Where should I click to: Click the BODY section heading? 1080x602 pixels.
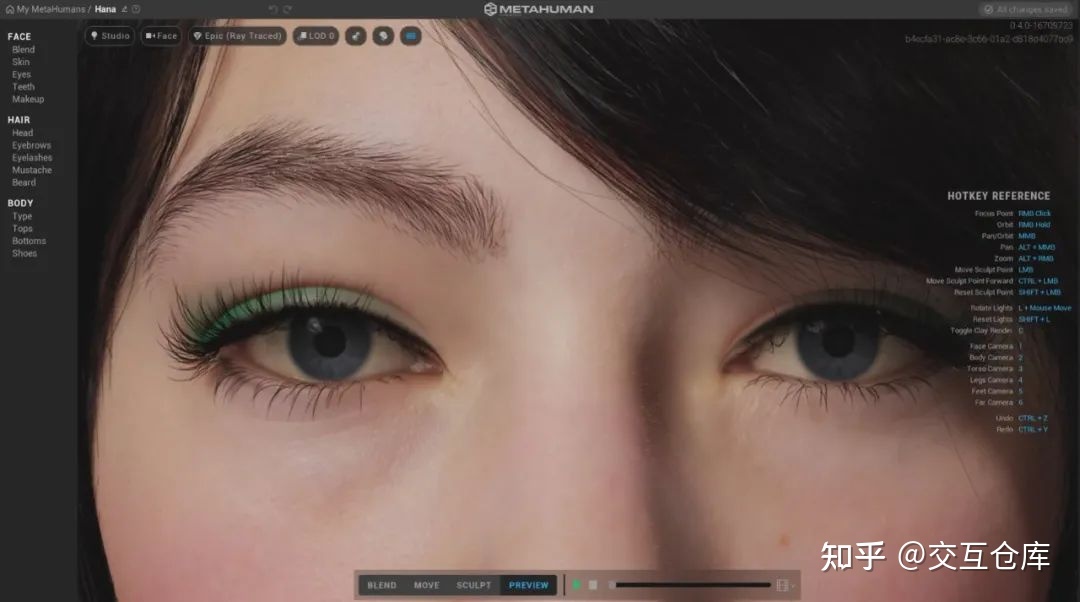[20, 203]
